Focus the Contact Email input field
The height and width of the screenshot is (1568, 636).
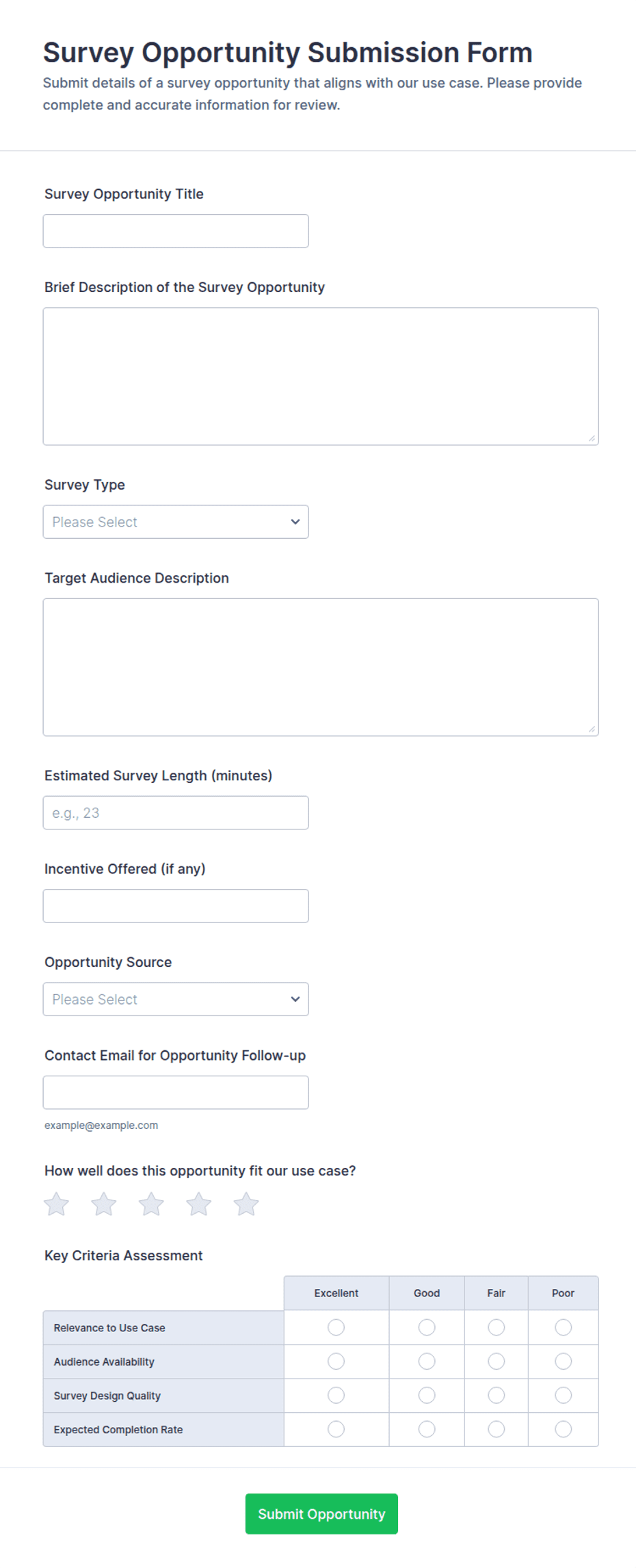(176, 1093)
